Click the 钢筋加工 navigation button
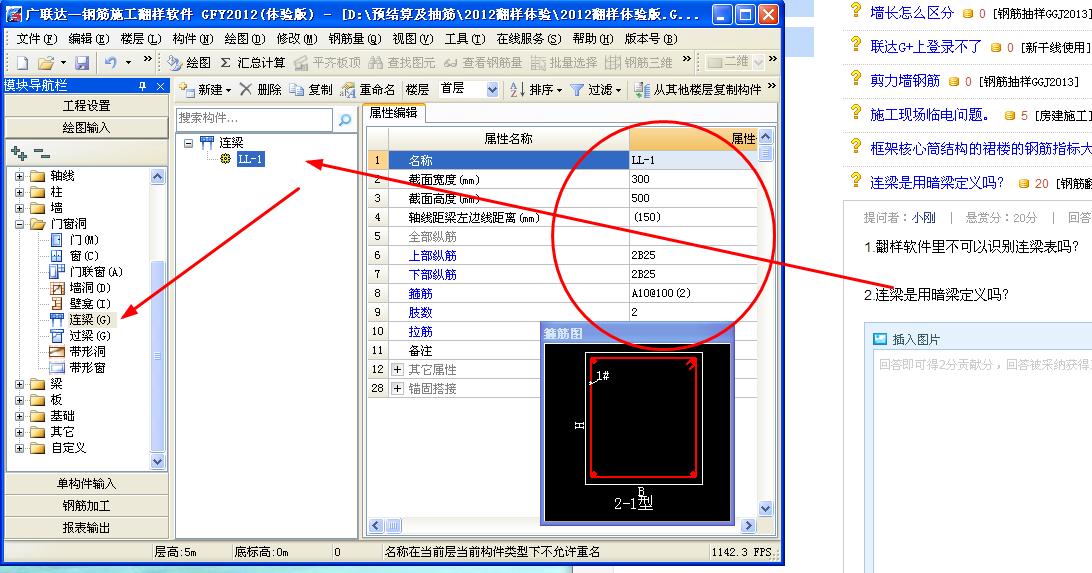The height and width of the screenshot is (573, 1092). (x=86, y=506)
